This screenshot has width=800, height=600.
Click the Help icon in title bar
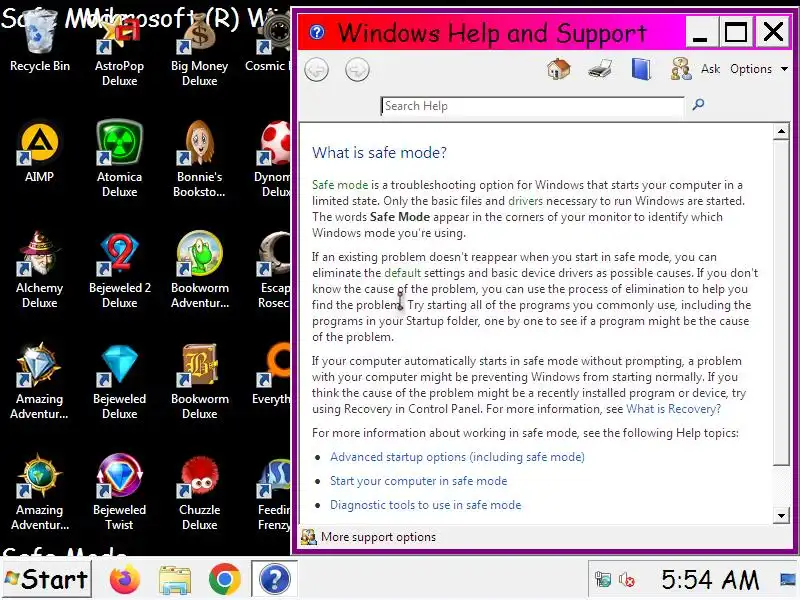coord(317,32)
